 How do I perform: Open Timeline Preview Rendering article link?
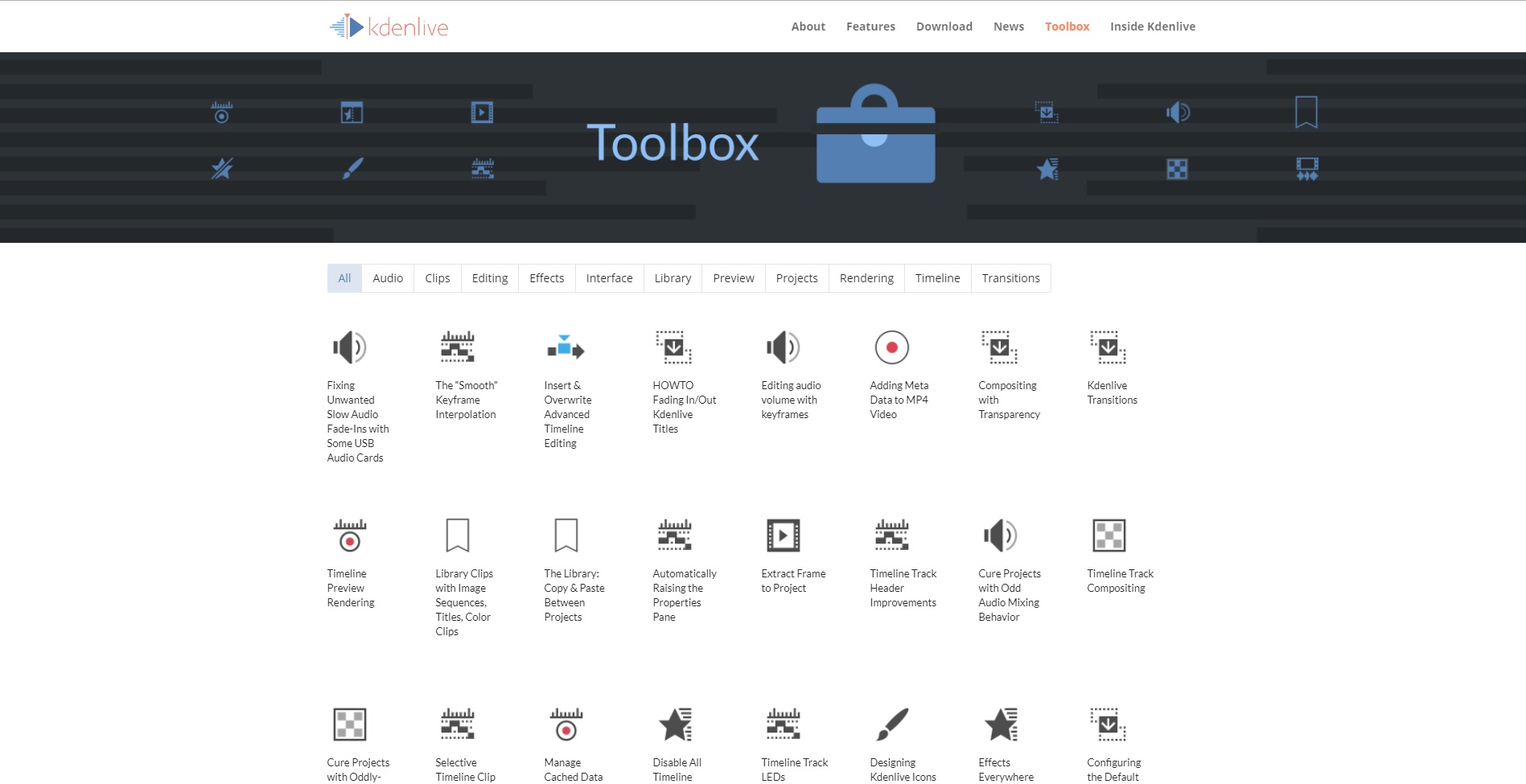point(351,588)
